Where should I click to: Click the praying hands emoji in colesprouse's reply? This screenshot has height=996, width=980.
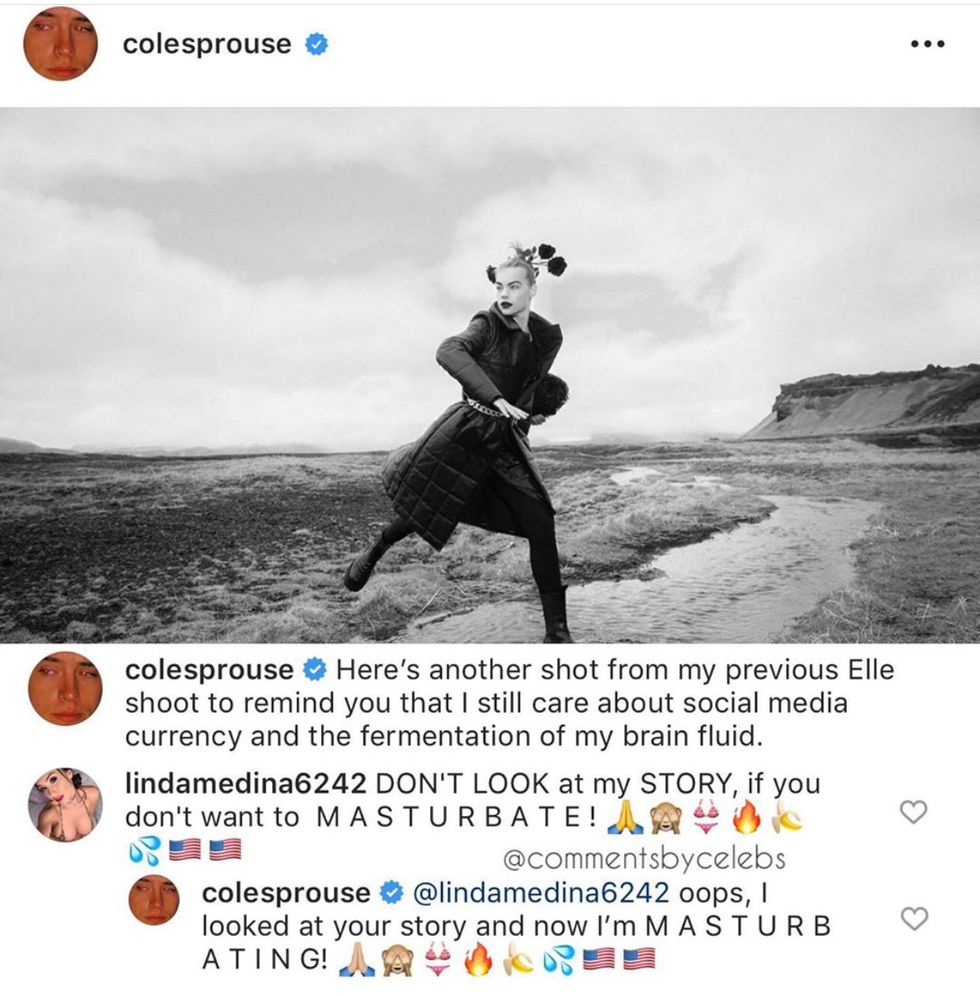[x=356, y=960]
